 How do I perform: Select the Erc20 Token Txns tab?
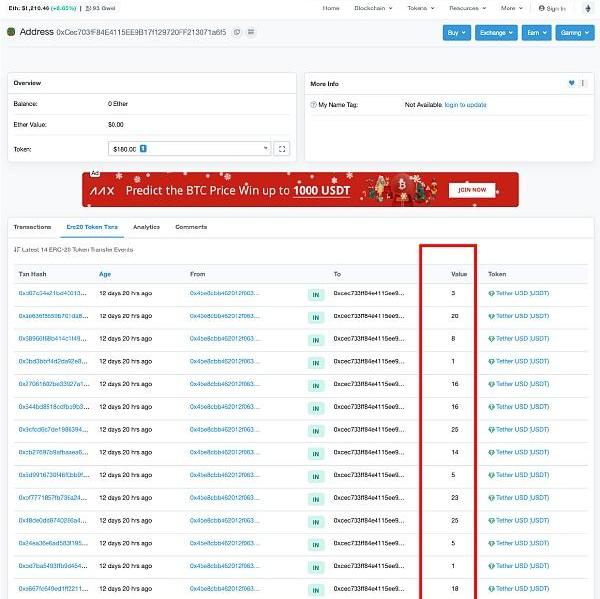92,227
